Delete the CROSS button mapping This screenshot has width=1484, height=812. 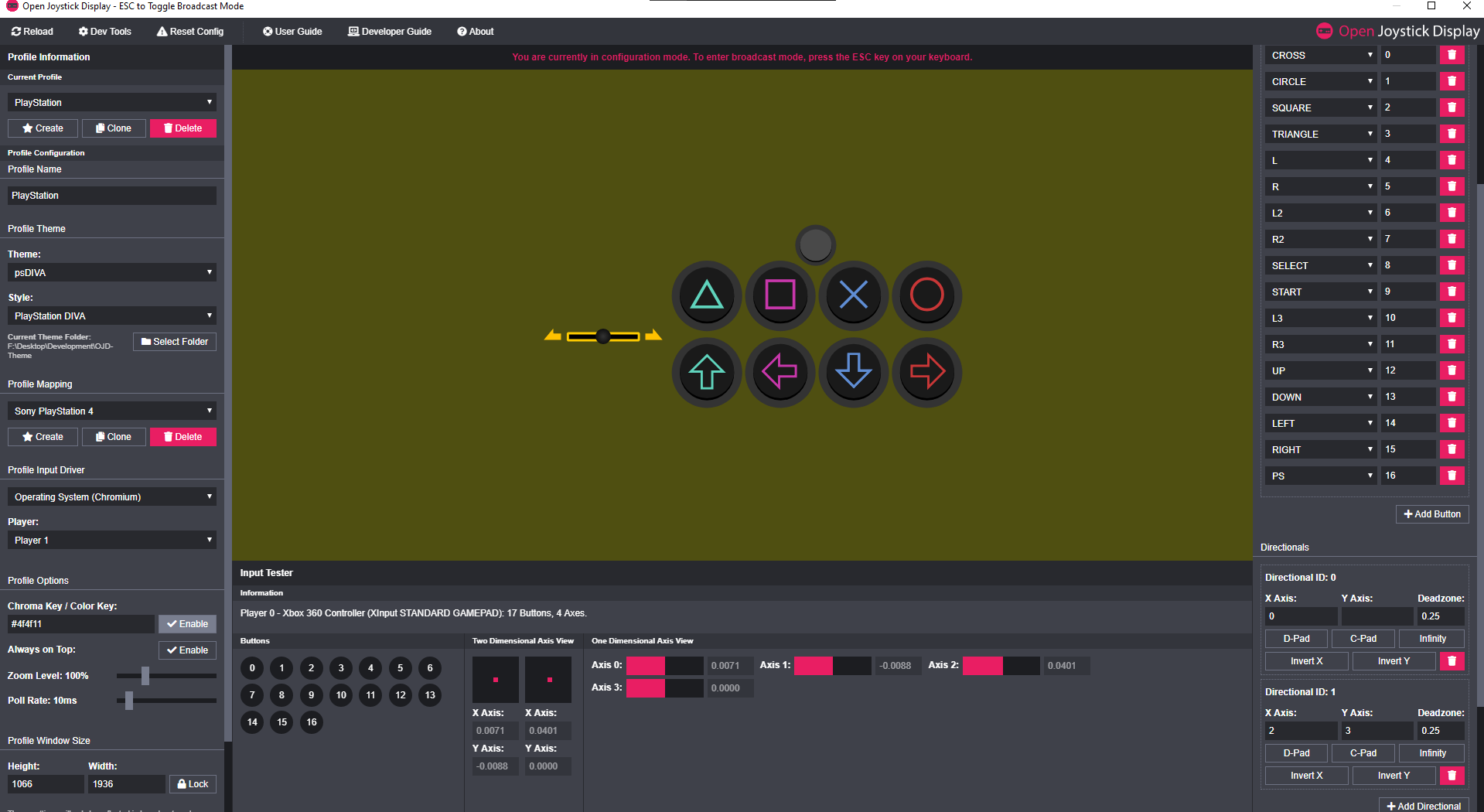[x=1452, y=55]
